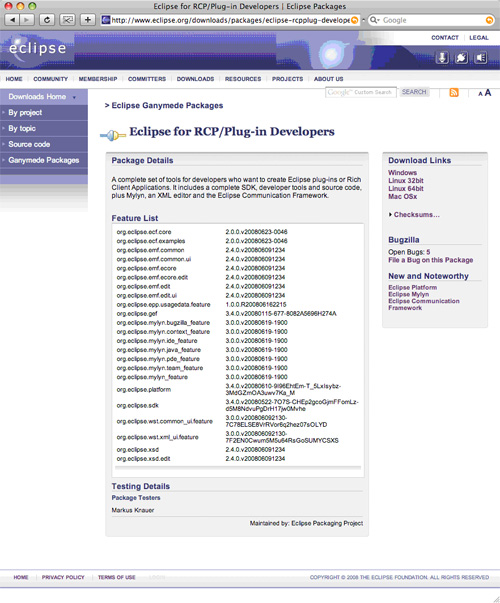The width and height of the screenshot is (500, 603).
Task: Click the plug icon beside the page title
Action: coord(113,135)
